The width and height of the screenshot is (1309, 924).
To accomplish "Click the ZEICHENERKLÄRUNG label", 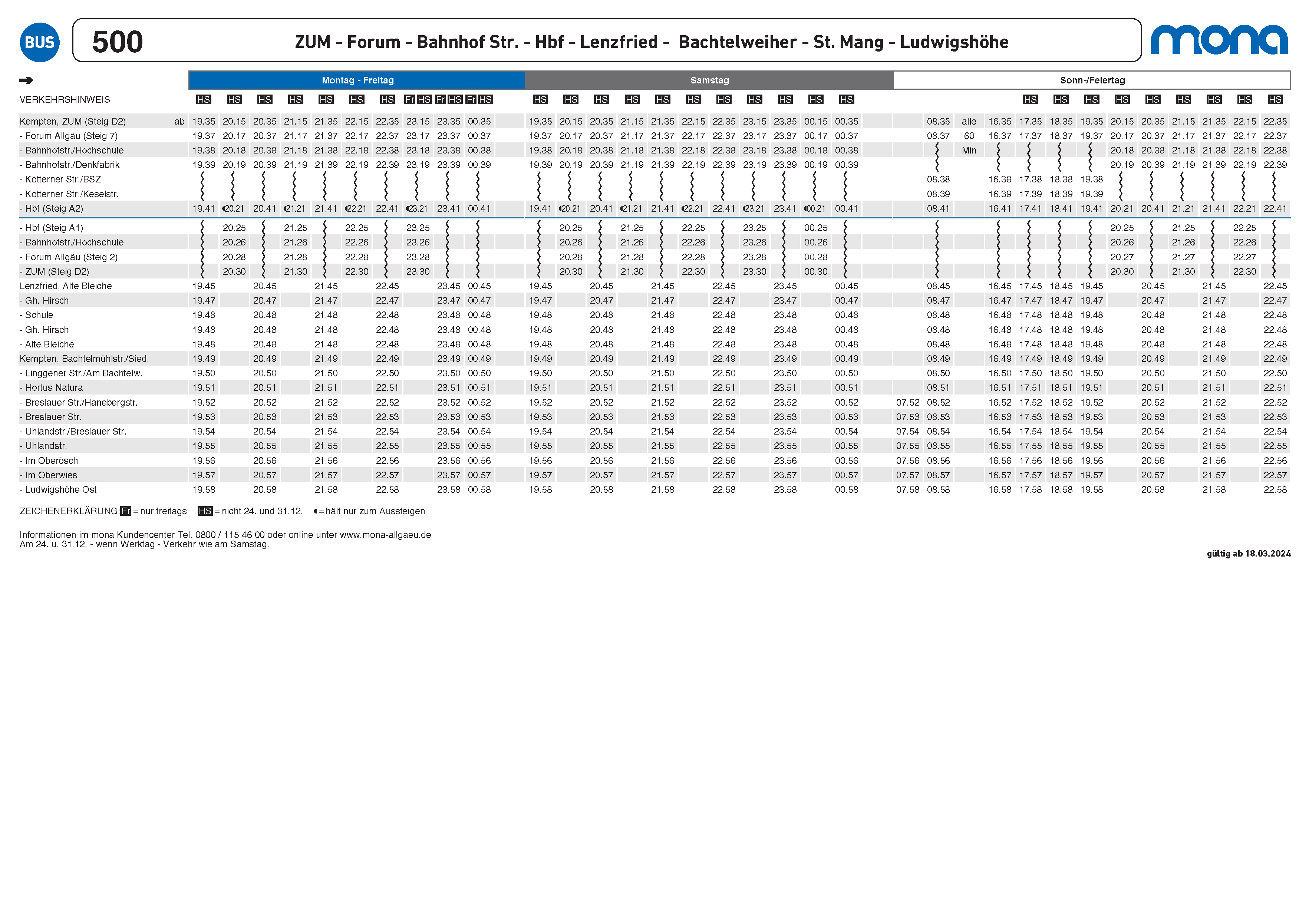I will [70, 511].
